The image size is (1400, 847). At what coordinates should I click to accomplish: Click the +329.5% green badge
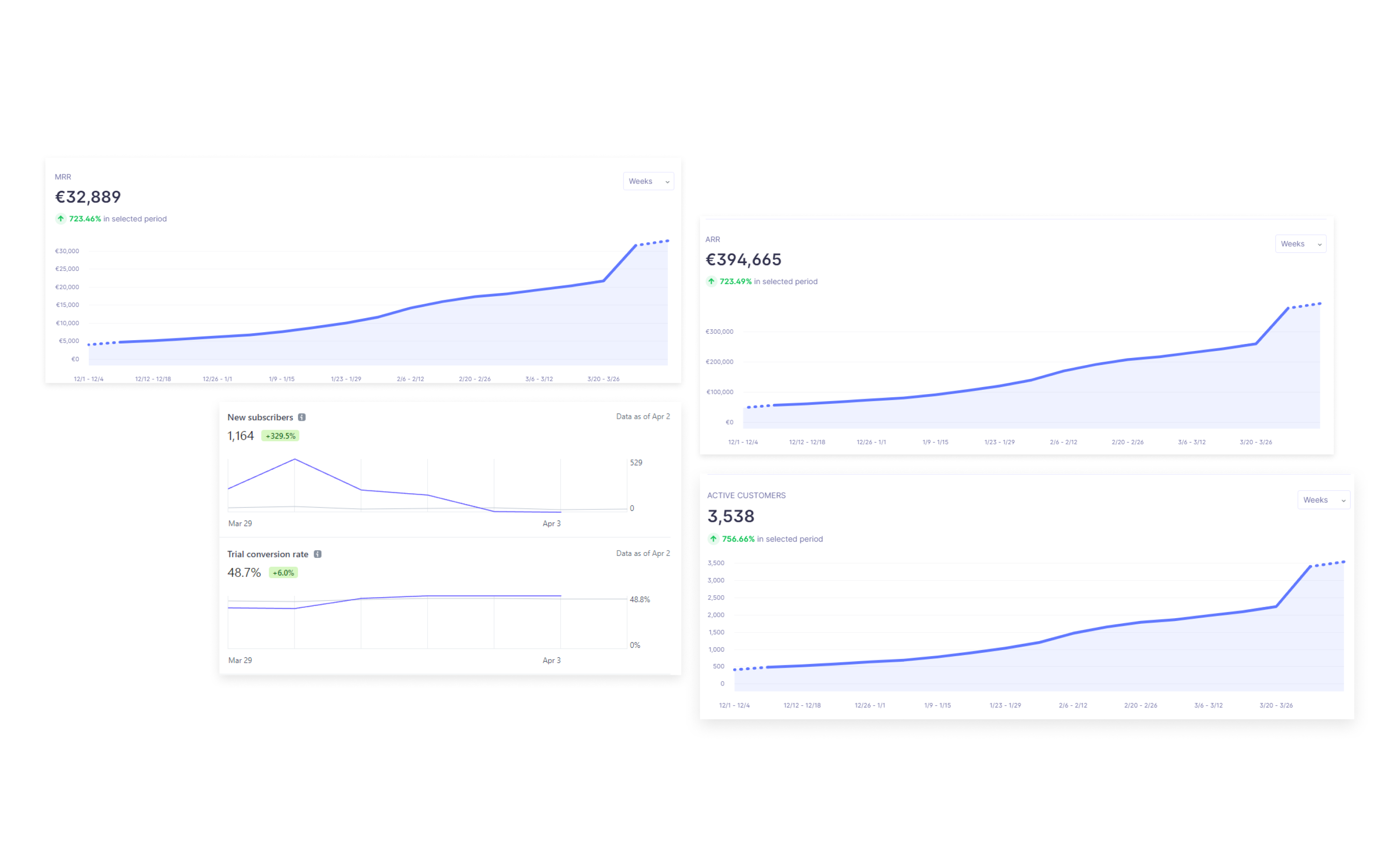tap(280, 436)
